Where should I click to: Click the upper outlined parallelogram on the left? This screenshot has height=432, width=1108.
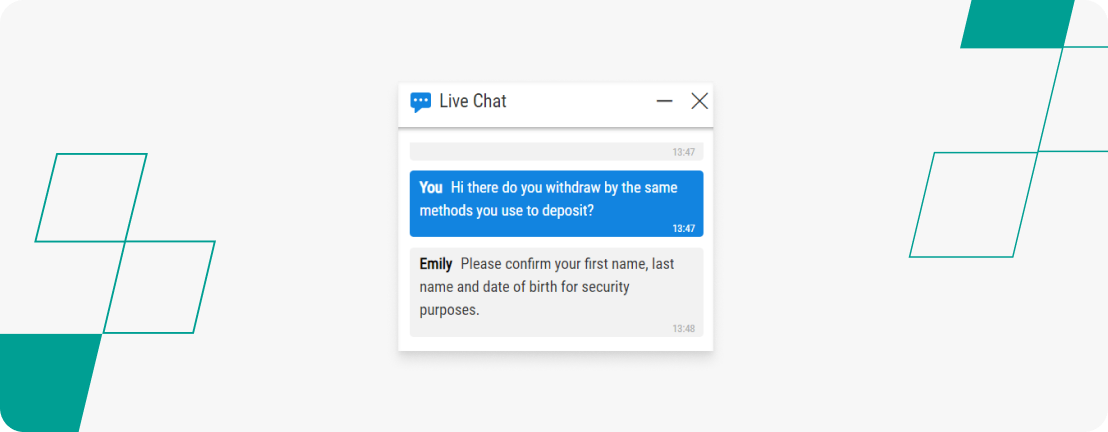point(90,197)
